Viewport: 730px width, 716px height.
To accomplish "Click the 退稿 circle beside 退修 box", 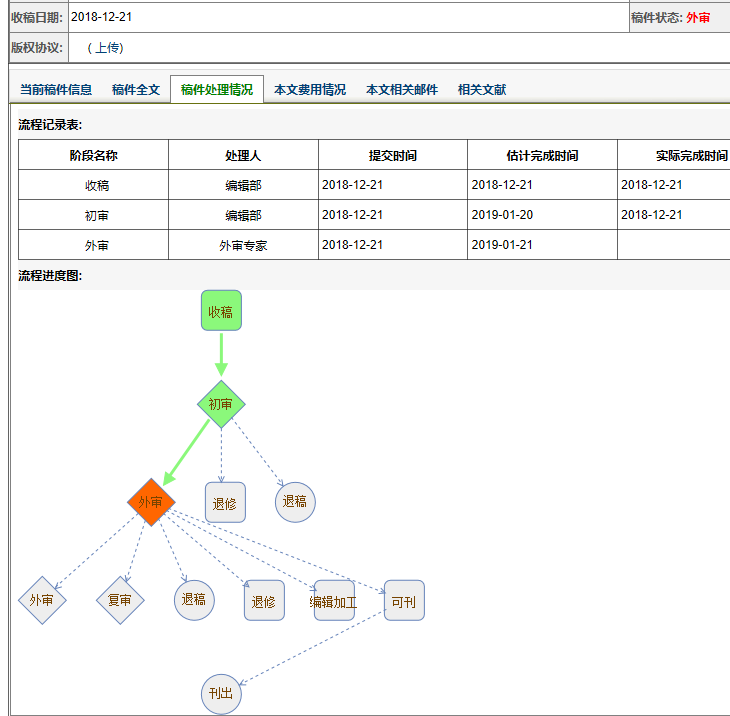I will coord(295,502).
